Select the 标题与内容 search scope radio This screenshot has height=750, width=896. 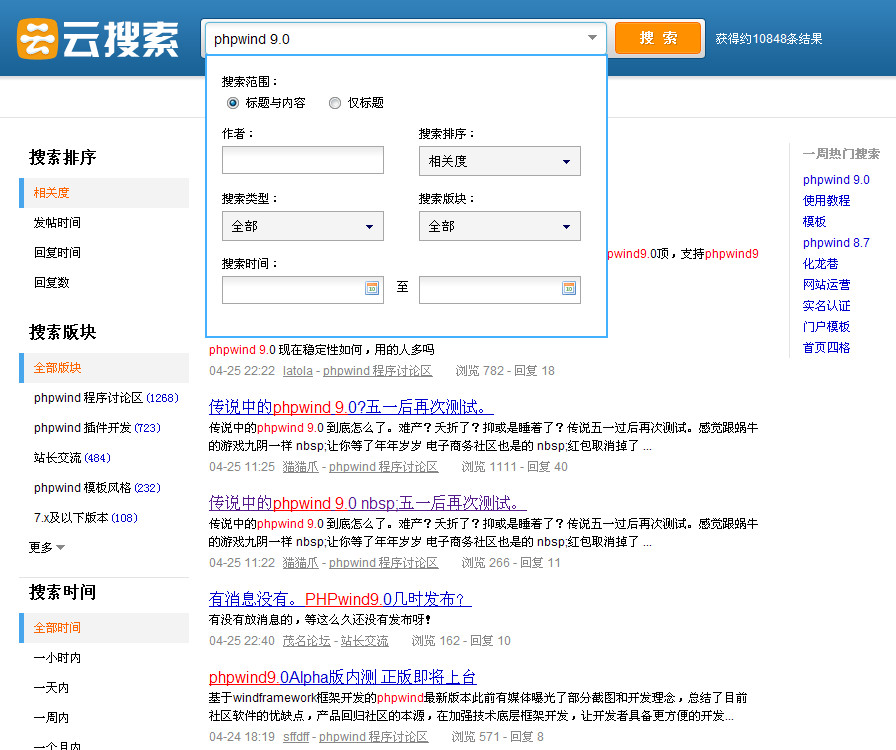tap(233, 103)
